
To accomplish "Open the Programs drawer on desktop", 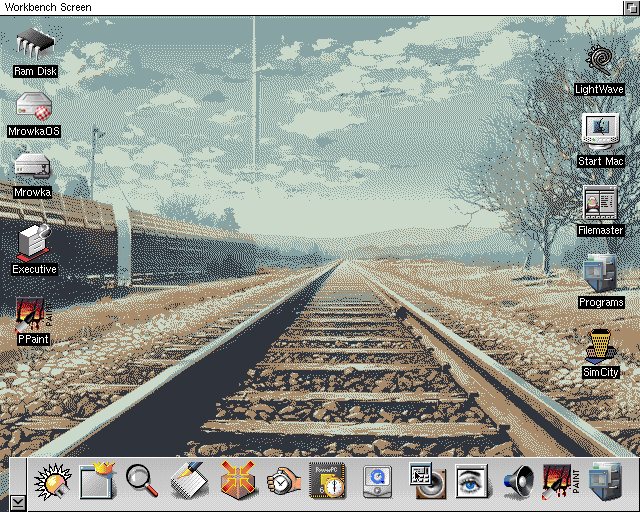I will (x=600, y=273).
